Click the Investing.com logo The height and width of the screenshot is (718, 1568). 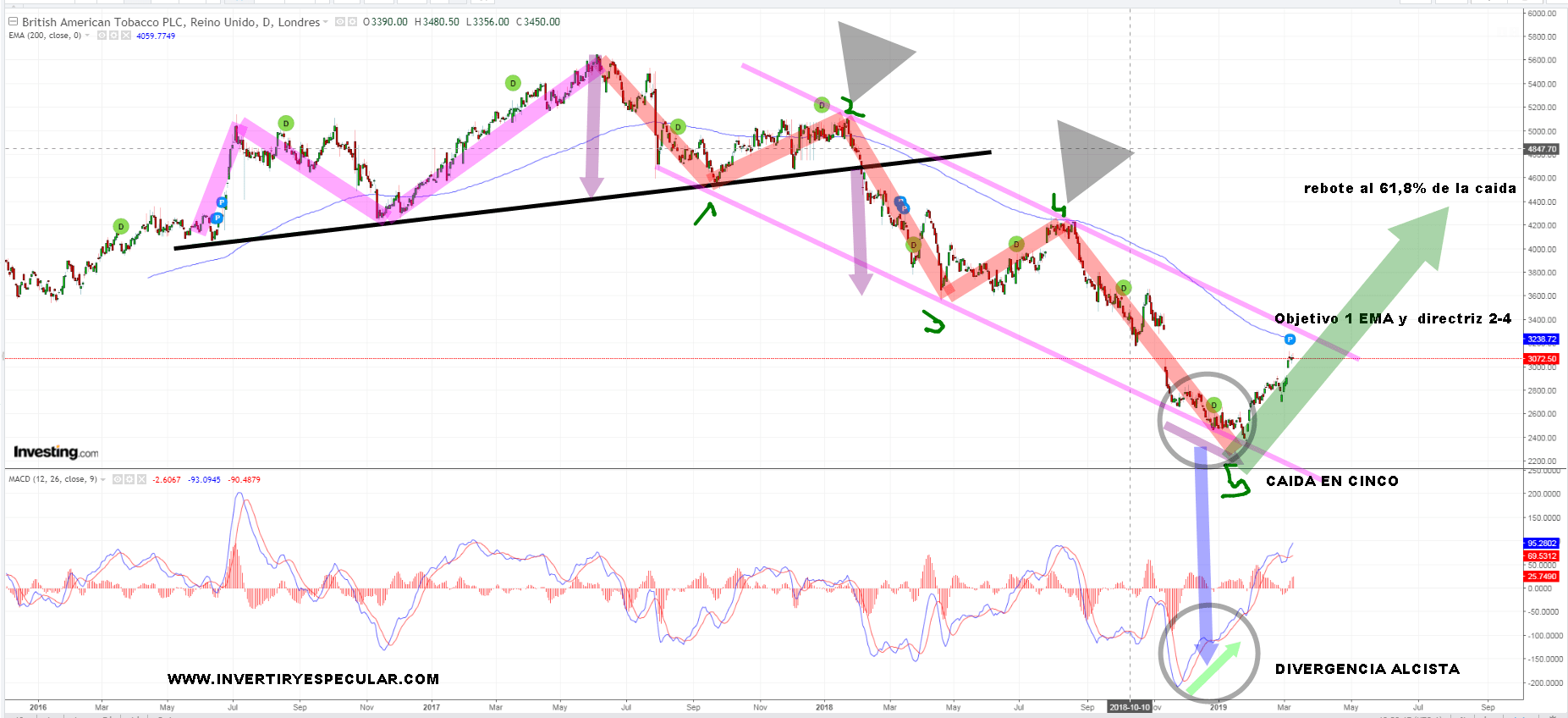(x=56, y=452)
